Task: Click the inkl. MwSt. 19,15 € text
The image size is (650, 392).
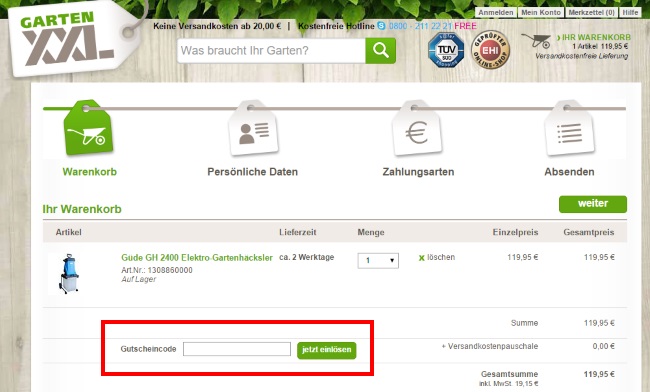Action: pos(509,384)
